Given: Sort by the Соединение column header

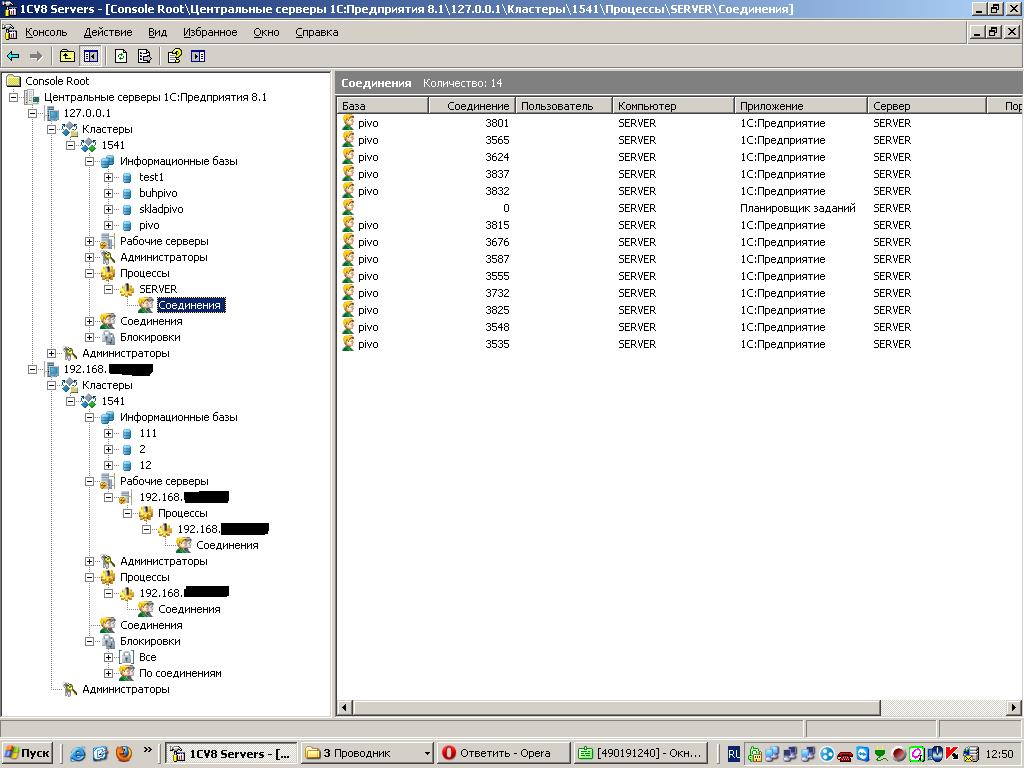Looking at the screenshot, I should point(472,105).
